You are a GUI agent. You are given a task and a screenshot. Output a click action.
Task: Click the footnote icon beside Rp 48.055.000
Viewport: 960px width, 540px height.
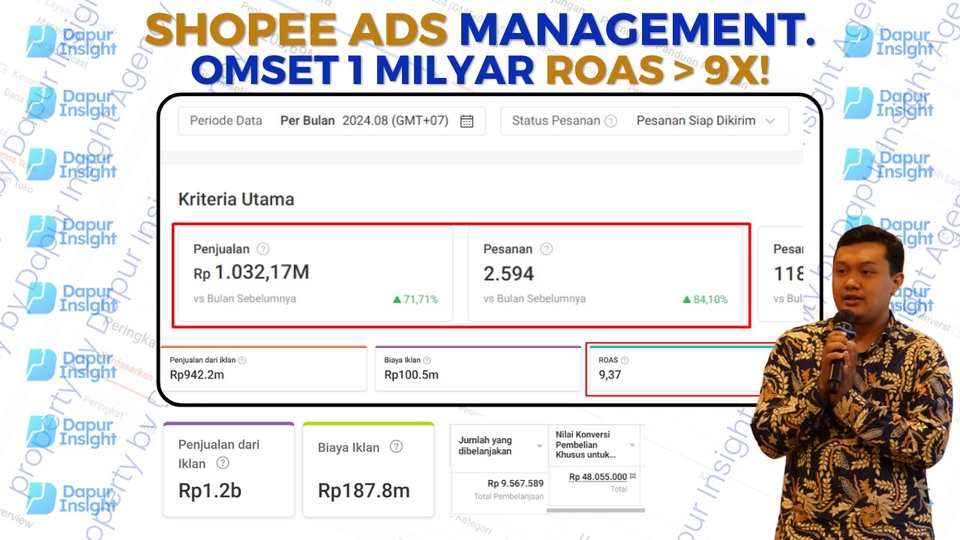633,476
